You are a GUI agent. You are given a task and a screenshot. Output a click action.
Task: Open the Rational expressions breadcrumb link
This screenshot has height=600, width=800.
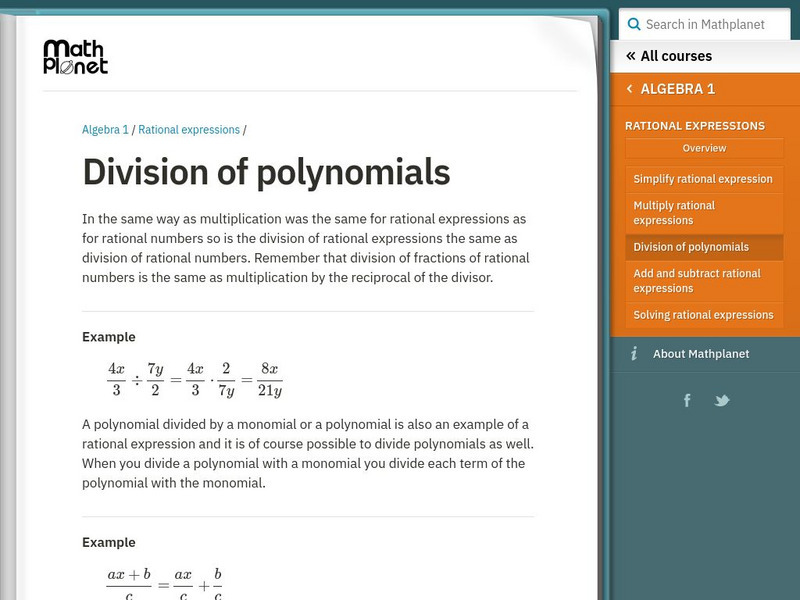point(186,129)
